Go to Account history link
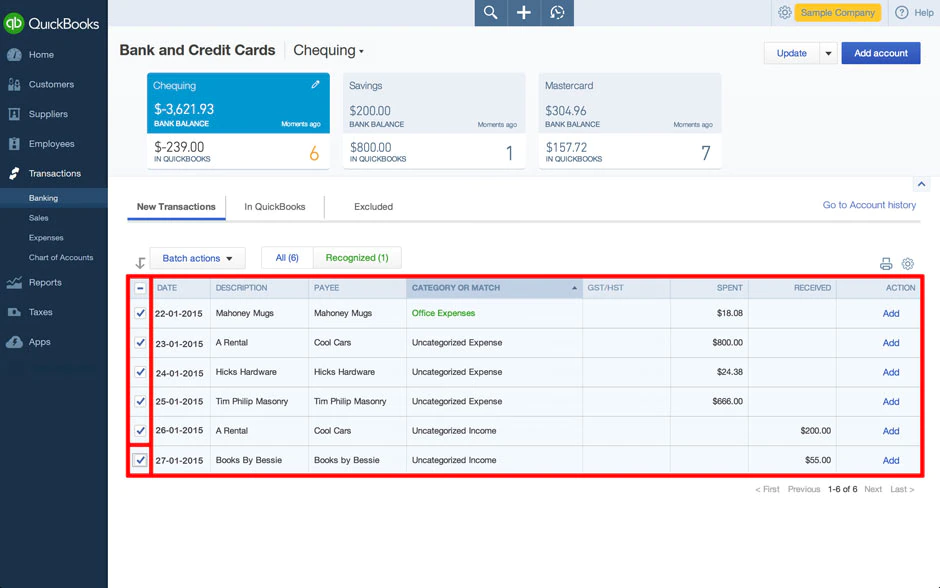Image resolution: width=940 pixels, height=588 pixels. [869, 205]
